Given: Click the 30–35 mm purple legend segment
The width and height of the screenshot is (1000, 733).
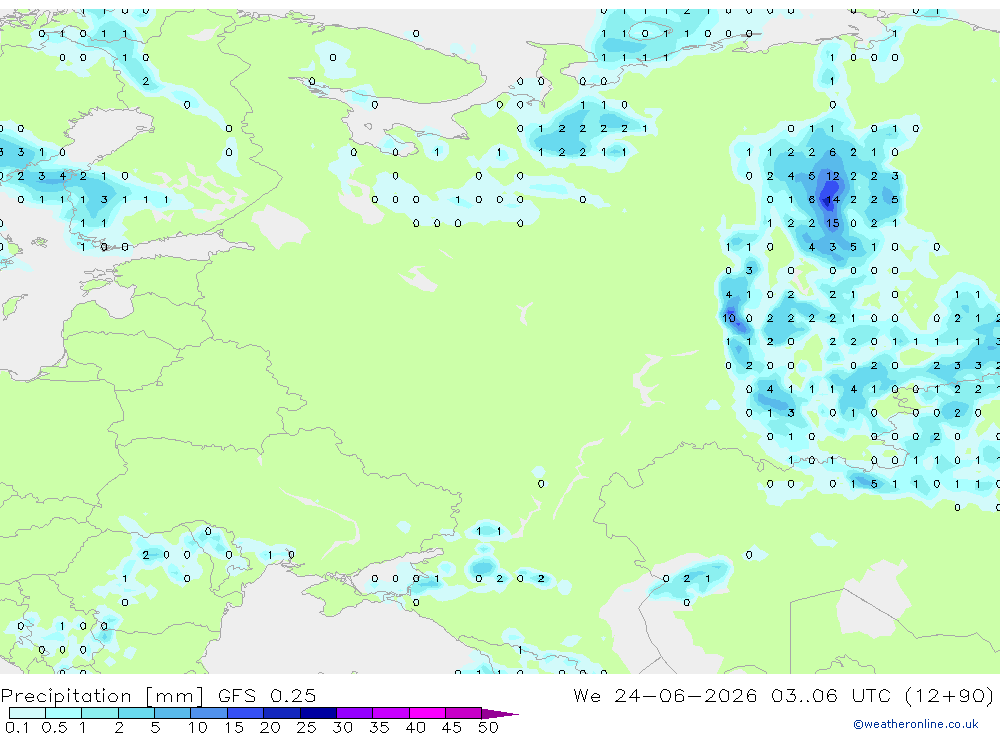Looking at the screenshot, I should 355,713.
